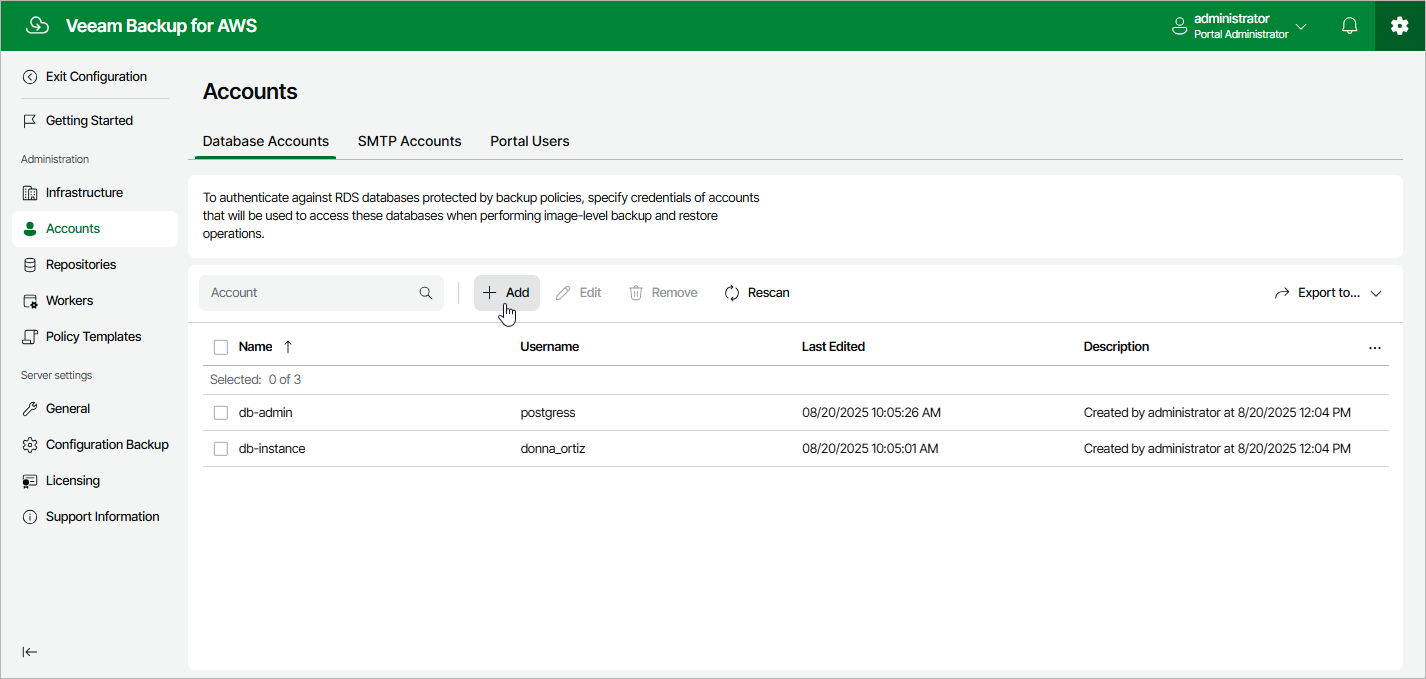This screenshot has width=1426, height=679.
Task: Click the Exit Configuration back arrow icon
Action: point(30,77)
